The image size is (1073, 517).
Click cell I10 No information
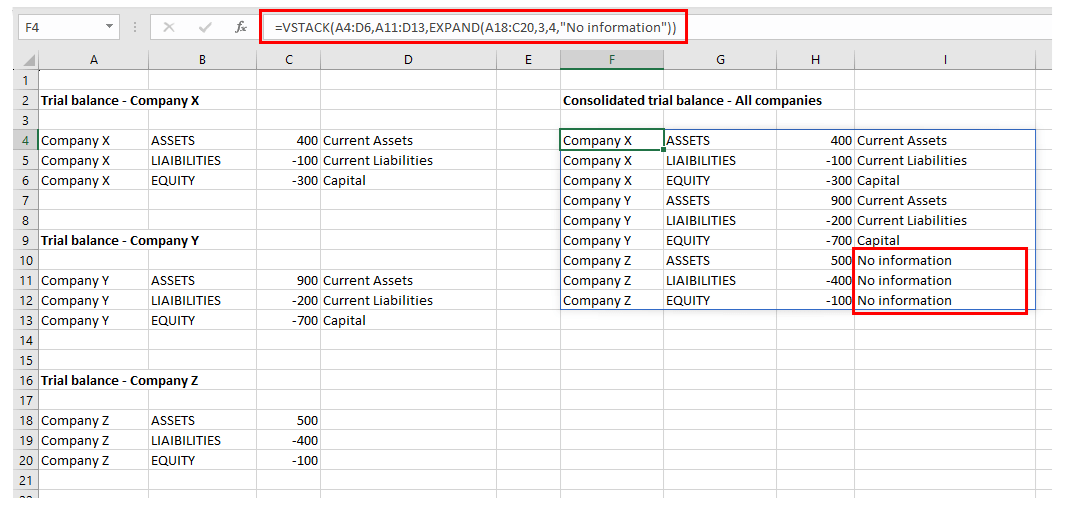coord(945,261)
